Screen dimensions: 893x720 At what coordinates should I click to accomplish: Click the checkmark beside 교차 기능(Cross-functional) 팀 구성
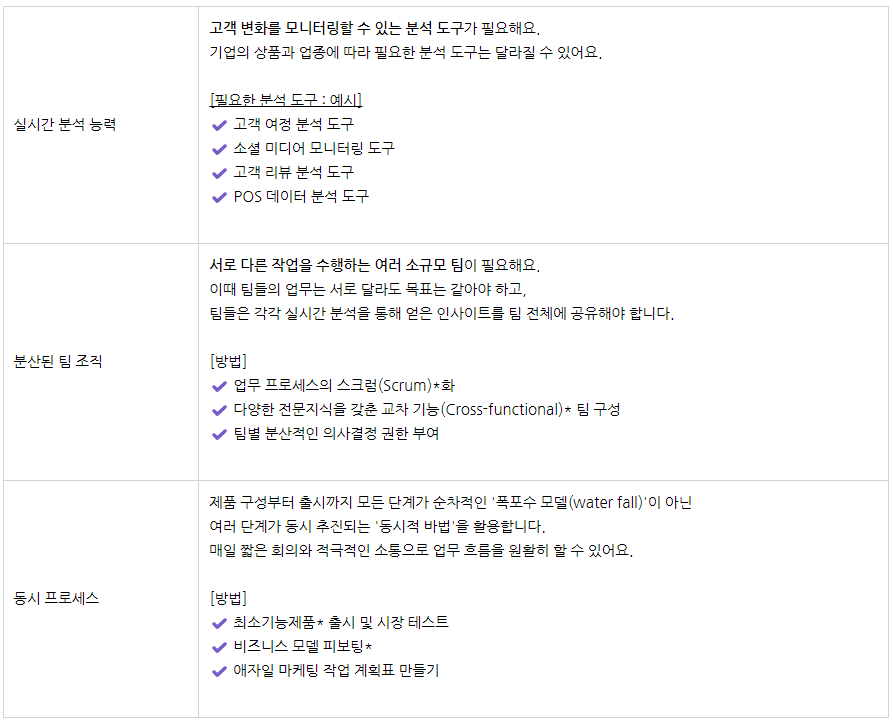coord(219,410)
